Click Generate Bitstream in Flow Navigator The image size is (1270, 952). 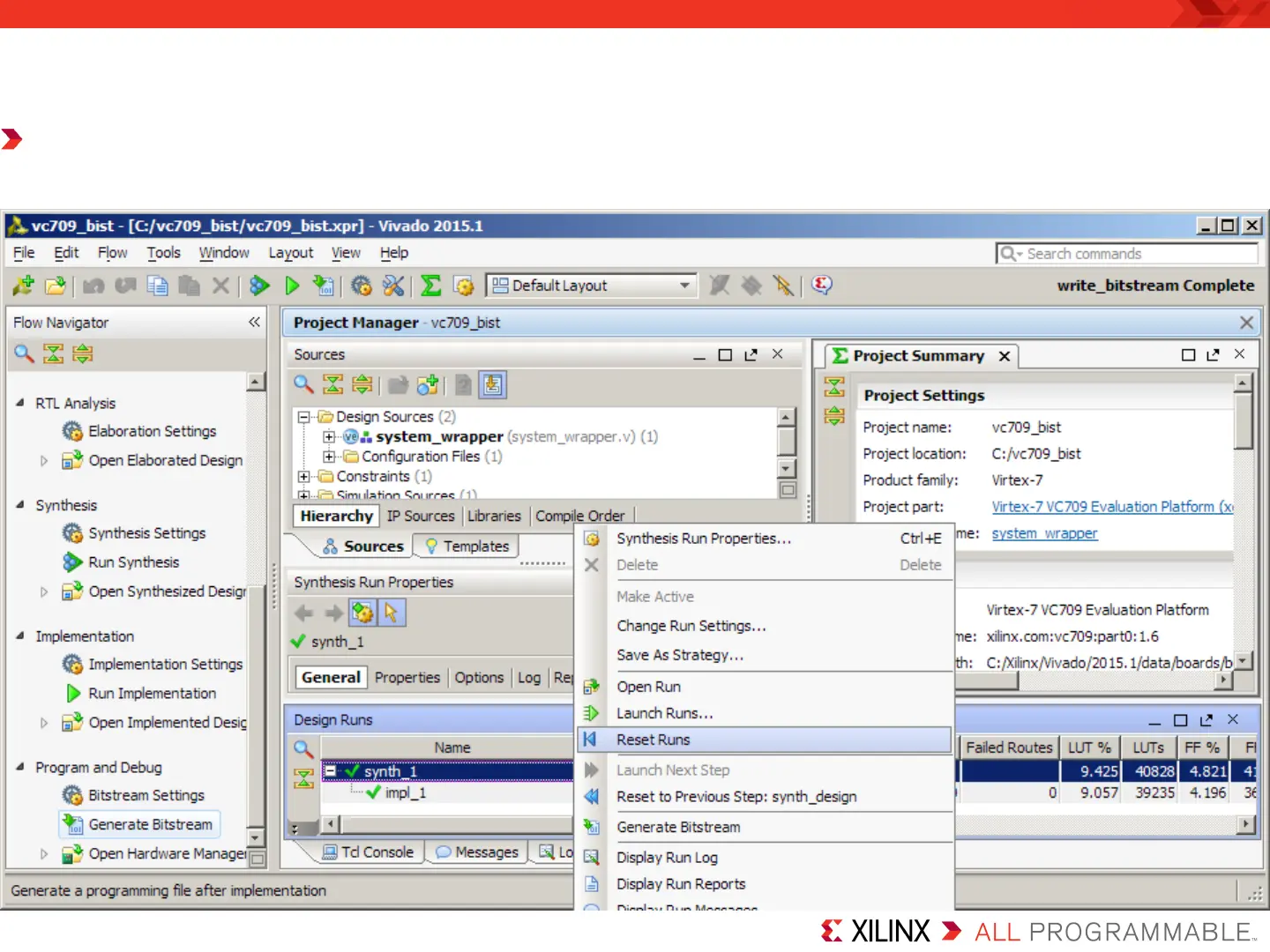[x=139, y=824]
